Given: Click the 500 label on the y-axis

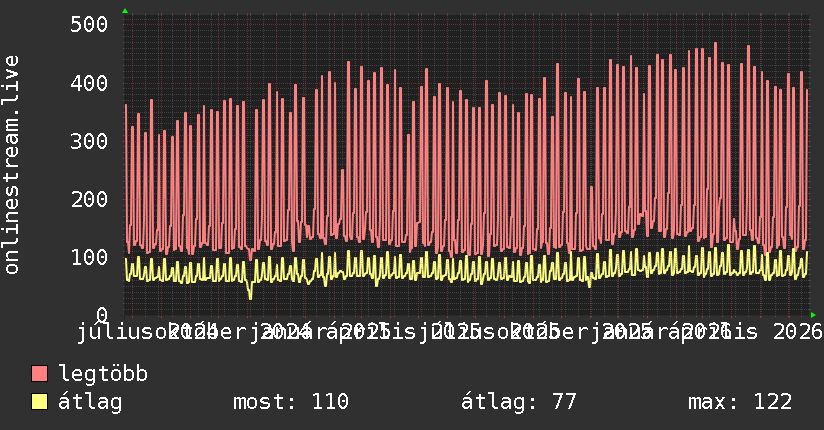Looking at the screenshot, I should (89, 24).
